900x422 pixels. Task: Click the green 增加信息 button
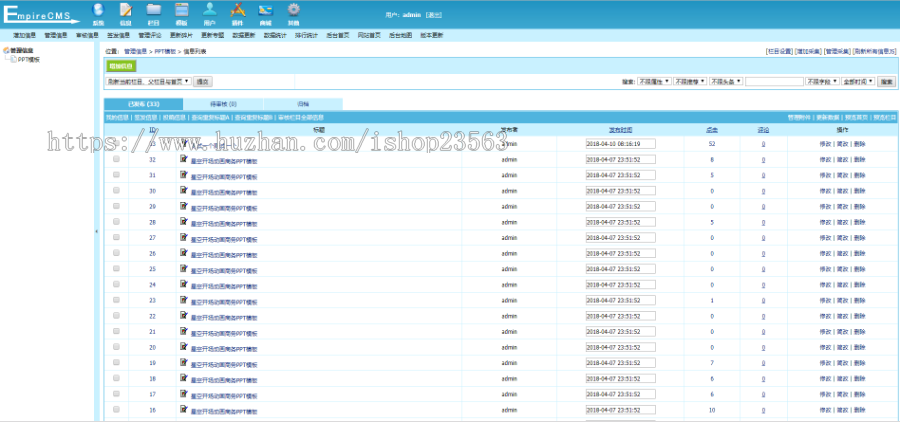pyautogui.click(x=121, y=66)
